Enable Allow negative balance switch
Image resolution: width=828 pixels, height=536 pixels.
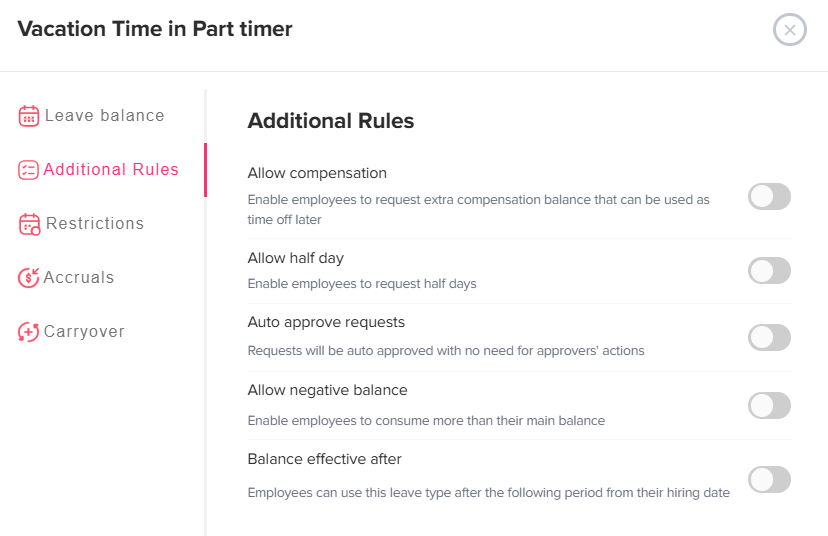[769, 405]
